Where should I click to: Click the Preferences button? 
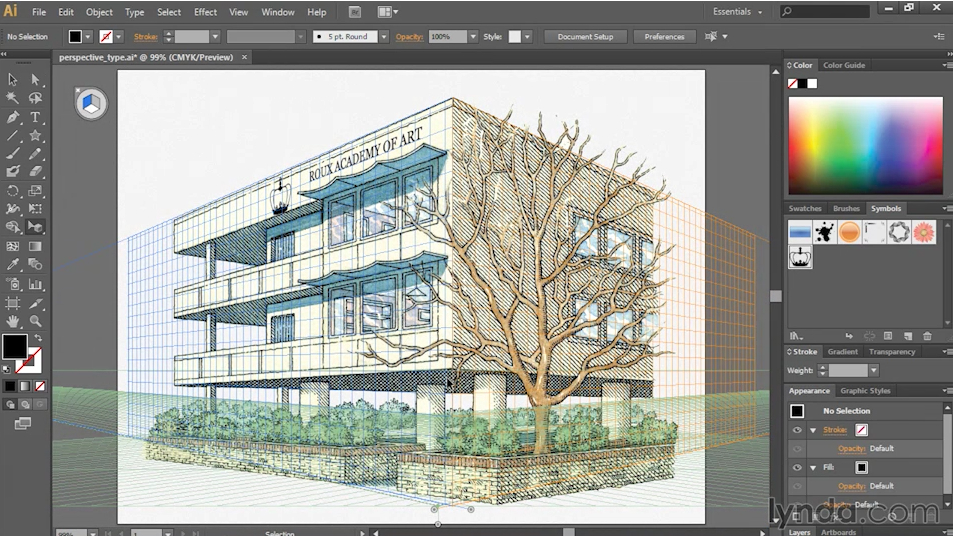pyautogui.click(x=664, y=36)
